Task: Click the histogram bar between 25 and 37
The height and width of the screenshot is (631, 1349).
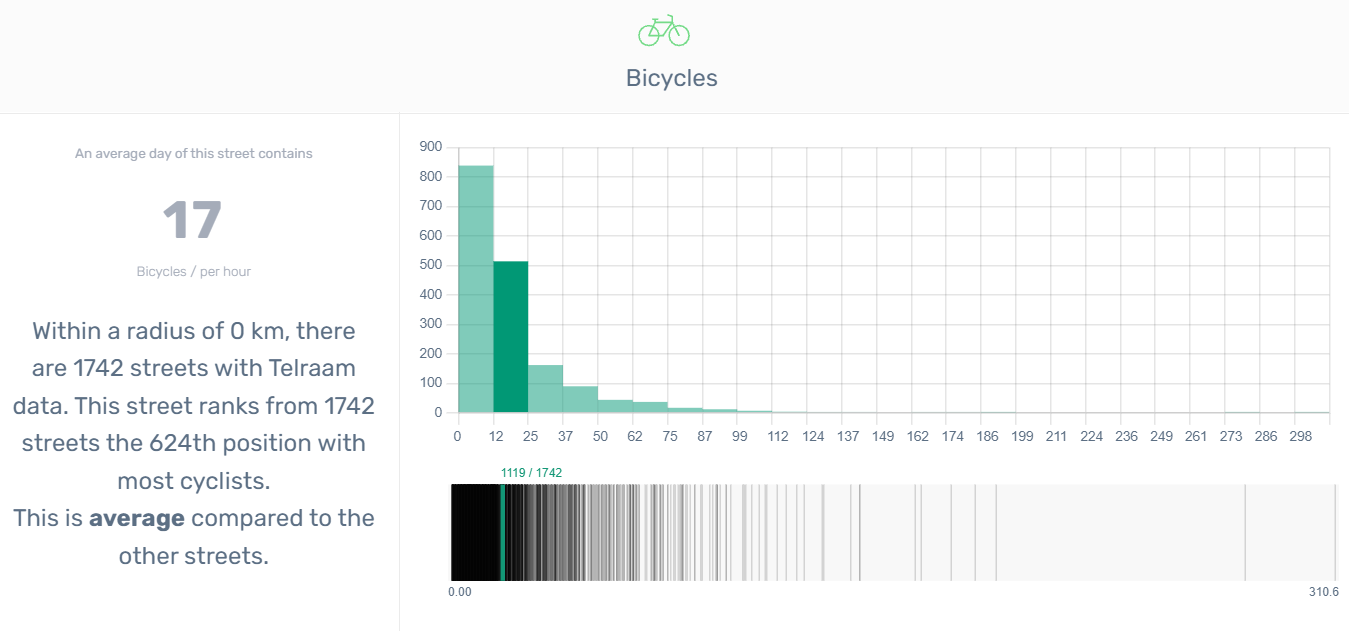Action: click(545, 389)
